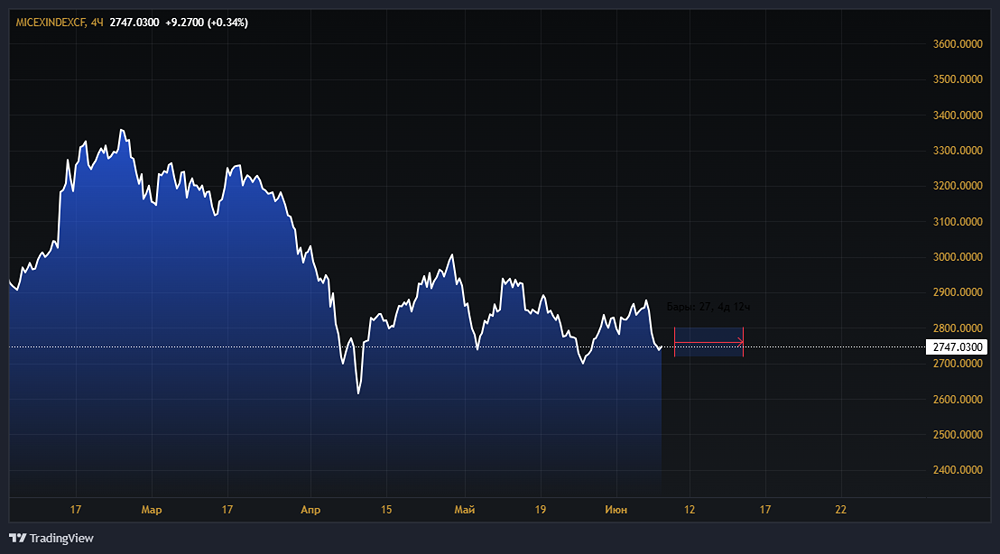Click date 12 on the time axis
Screen dimensions: 1000x554
coord(689,510)
